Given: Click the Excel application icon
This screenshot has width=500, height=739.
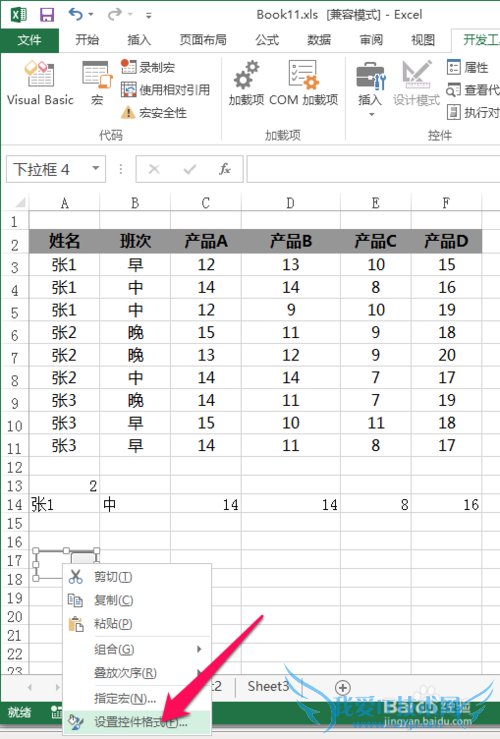Looking at the screenshot, I should 19,15.
